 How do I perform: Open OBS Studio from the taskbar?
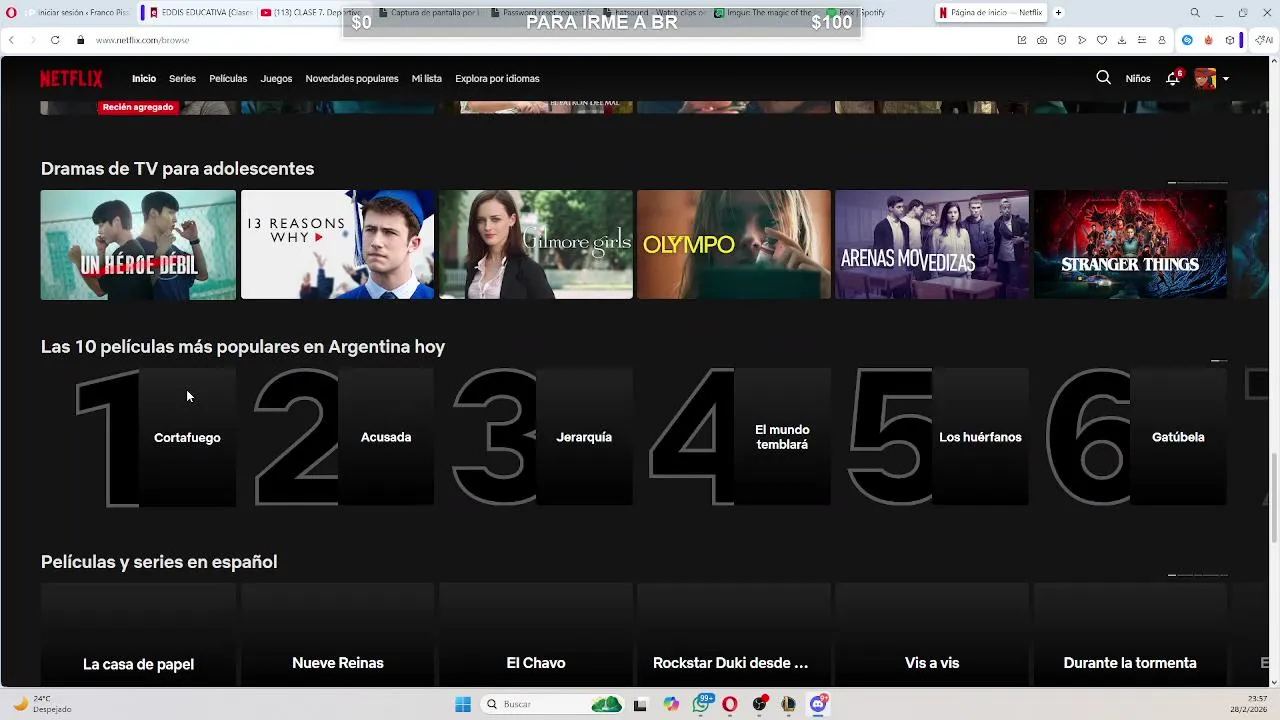(760, 704)
